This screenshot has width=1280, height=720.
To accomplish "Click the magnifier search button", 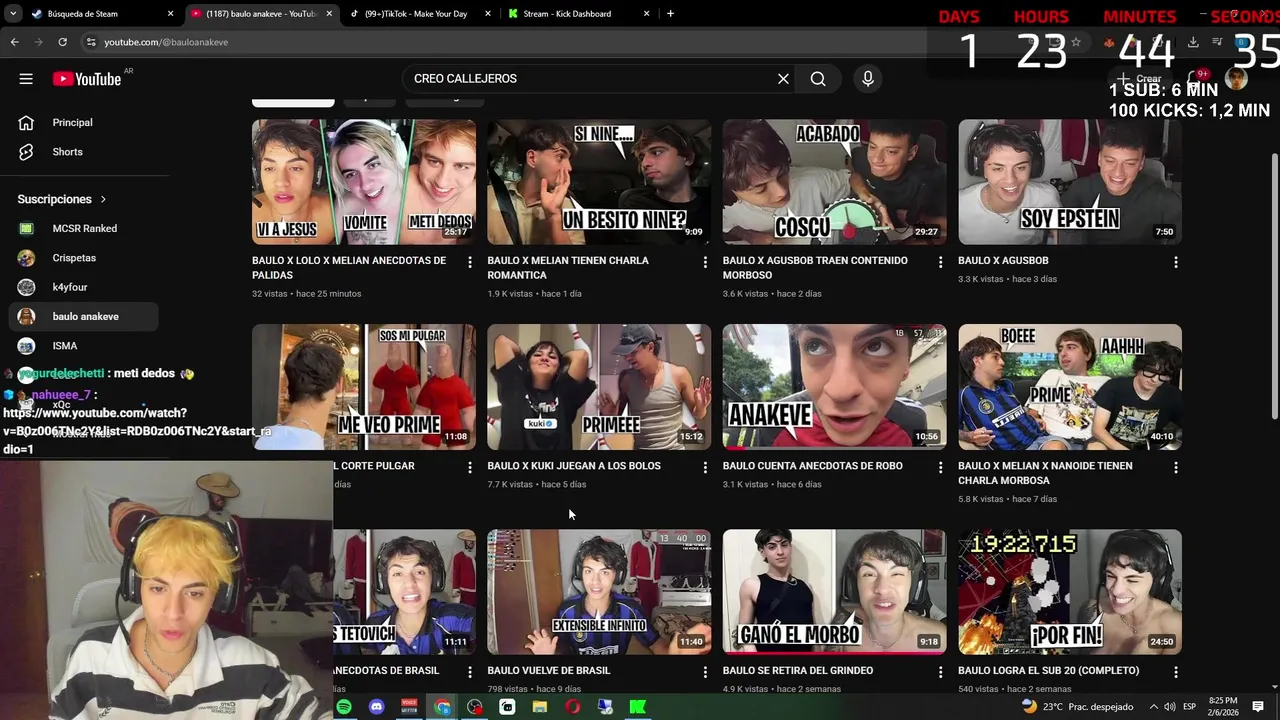I will coord(818,79).
